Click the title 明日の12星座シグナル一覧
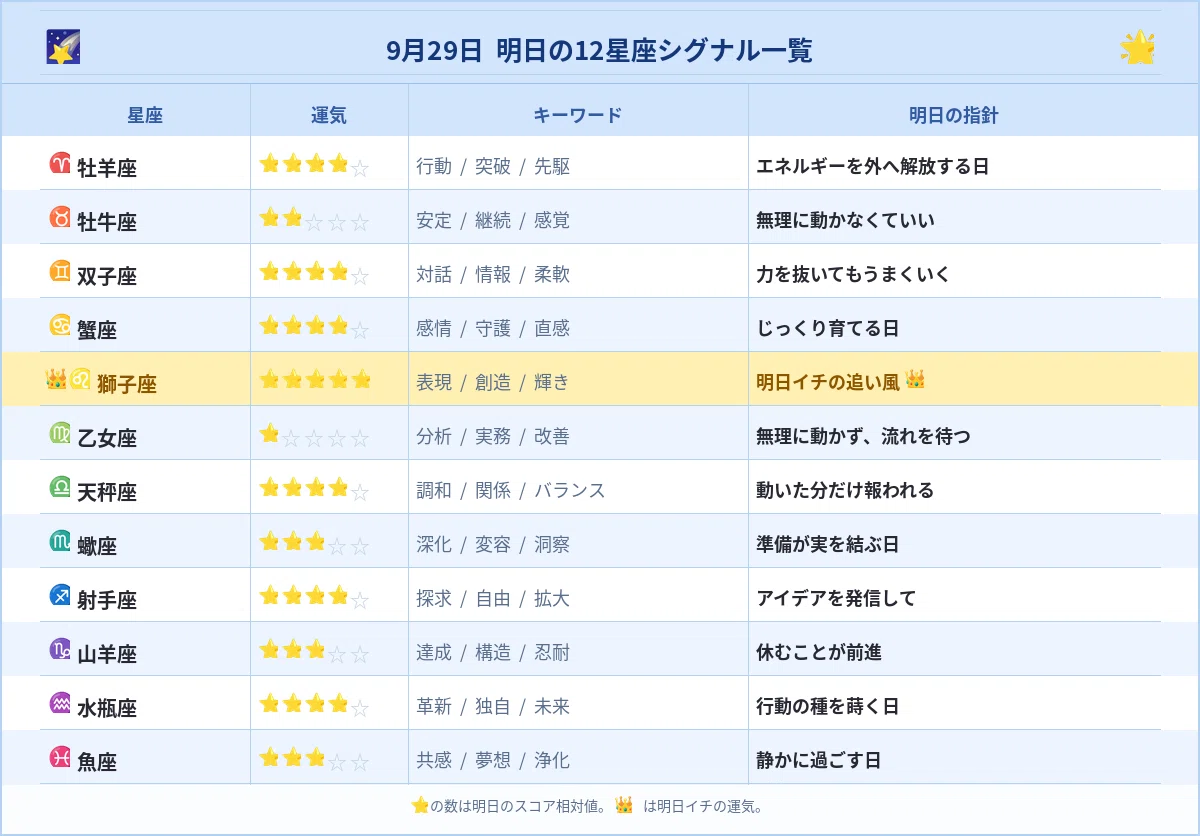The width and height of the screenshot is (1200, 836). (x=654, y=50)
